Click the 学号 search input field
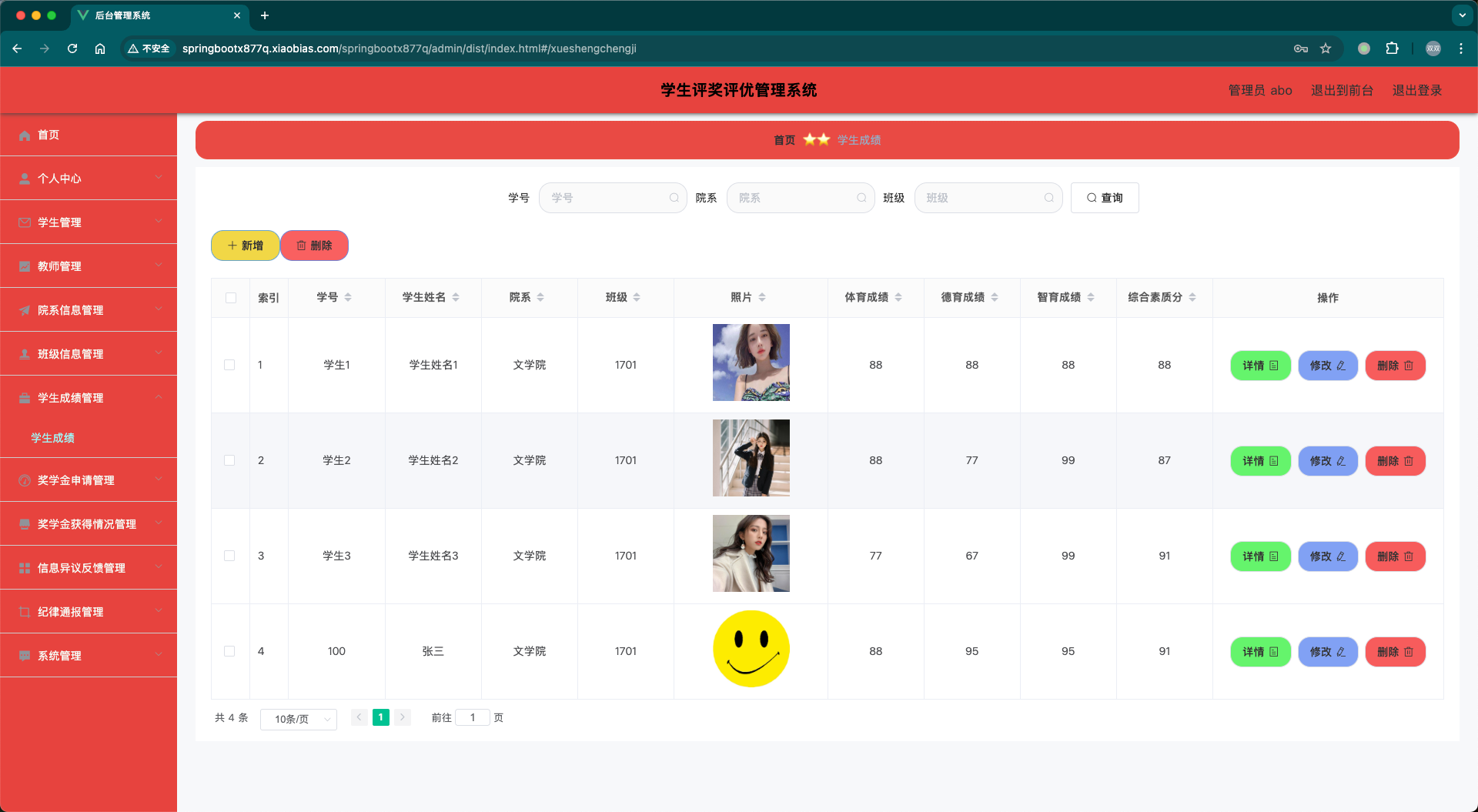 (x=613, y=198)
